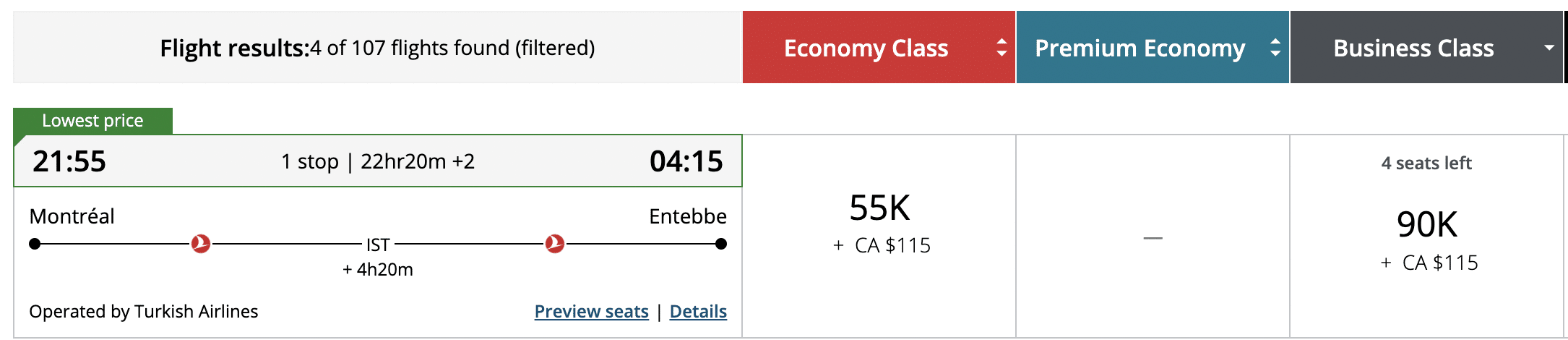This screenshot has height=340, width=1568.
Task: Click the Montréal origin dot on route line
Action: 35,244
